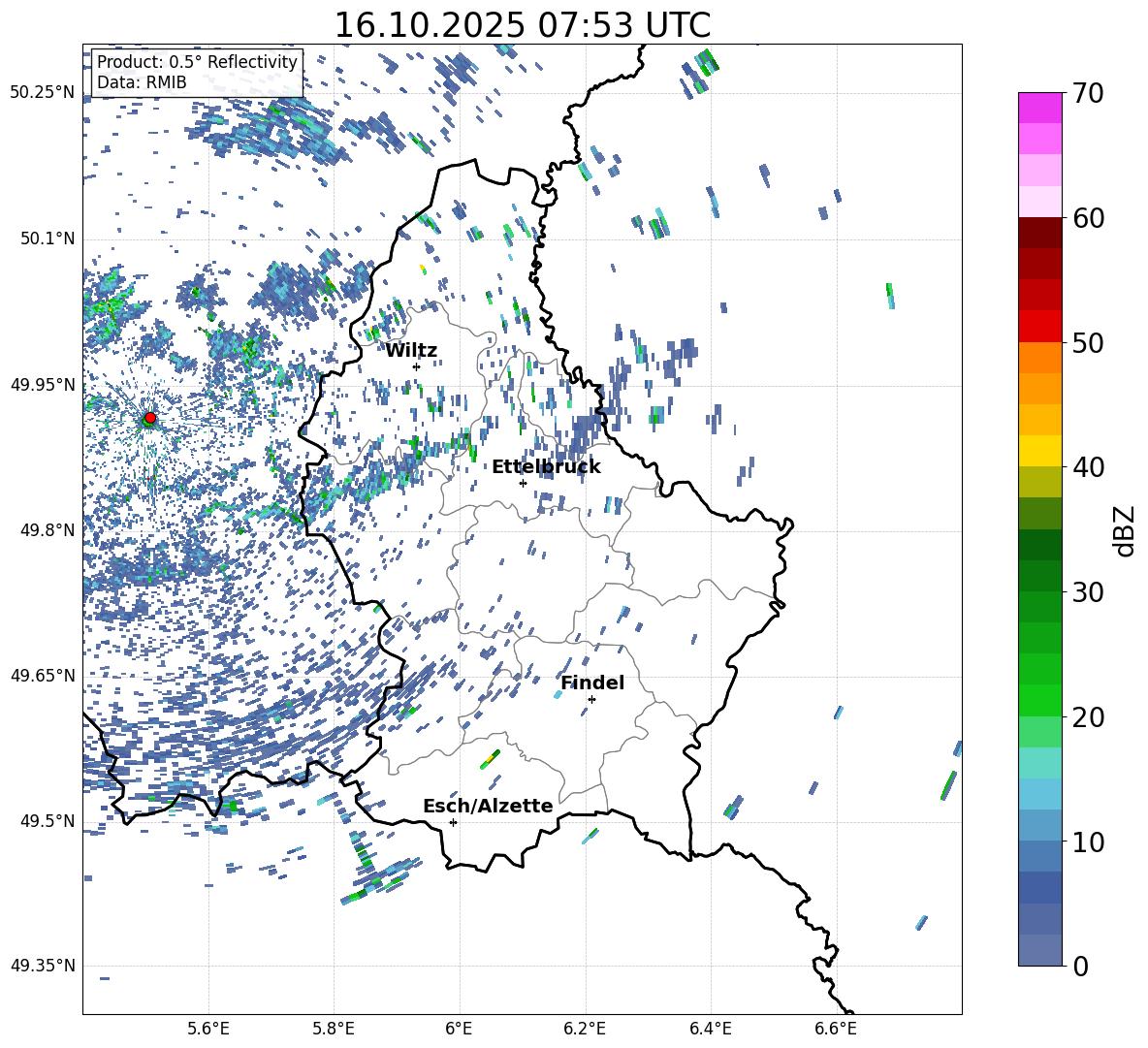The height and width of the screenshot is (1048, 1148).
Task: Click the red radar site marker
Action: click(149, 418)
